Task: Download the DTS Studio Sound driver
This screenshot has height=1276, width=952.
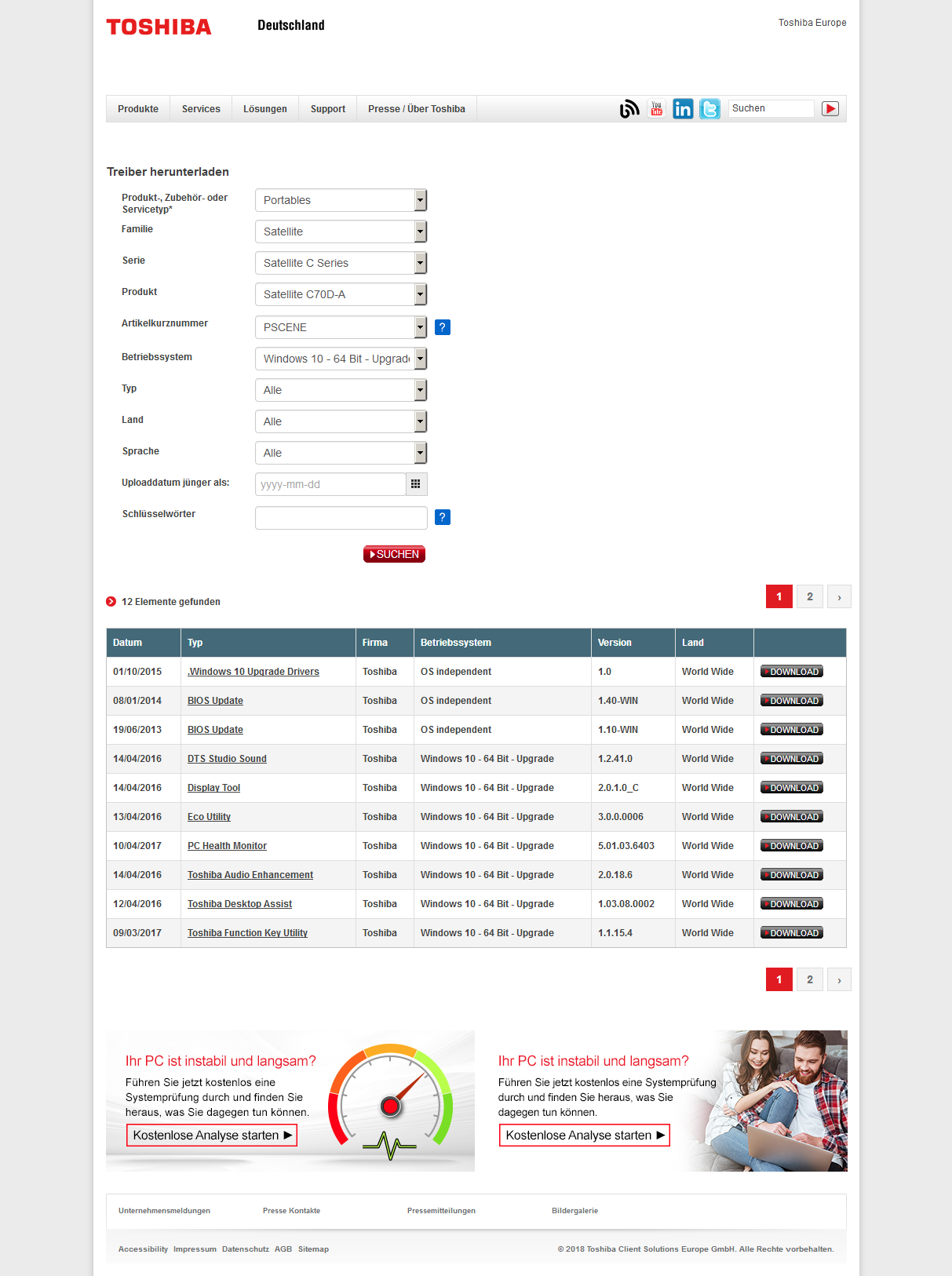Action: (x=792, y=759)
